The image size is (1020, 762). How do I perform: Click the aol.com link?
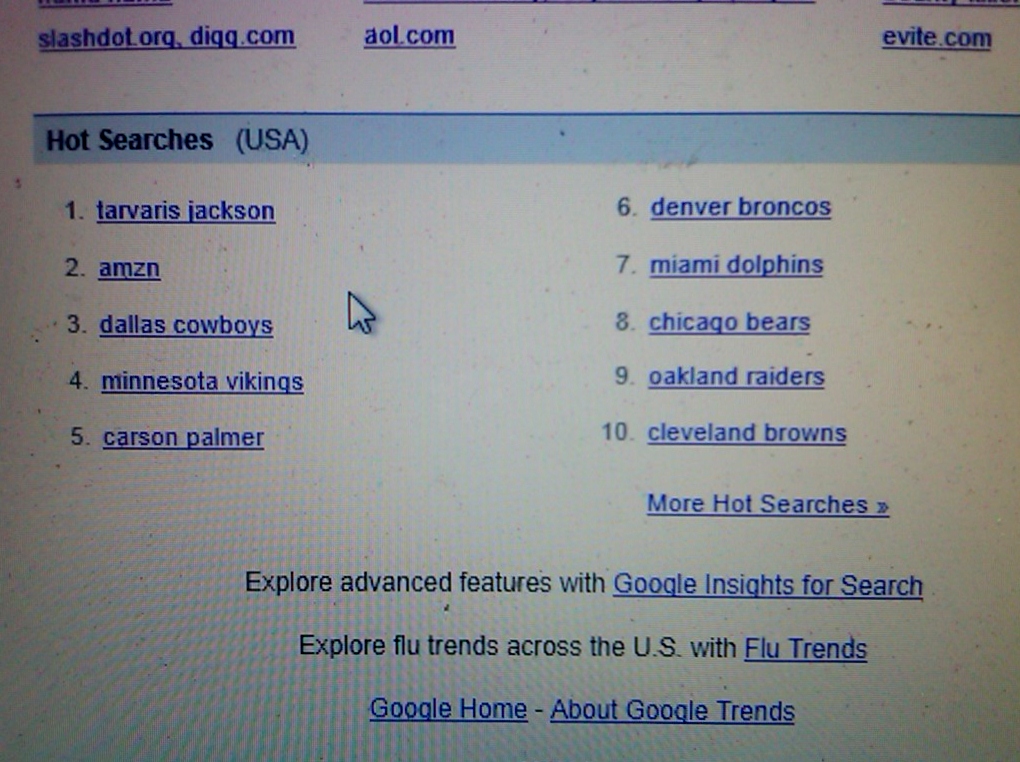pyautogui.click(x=409, y=36)
